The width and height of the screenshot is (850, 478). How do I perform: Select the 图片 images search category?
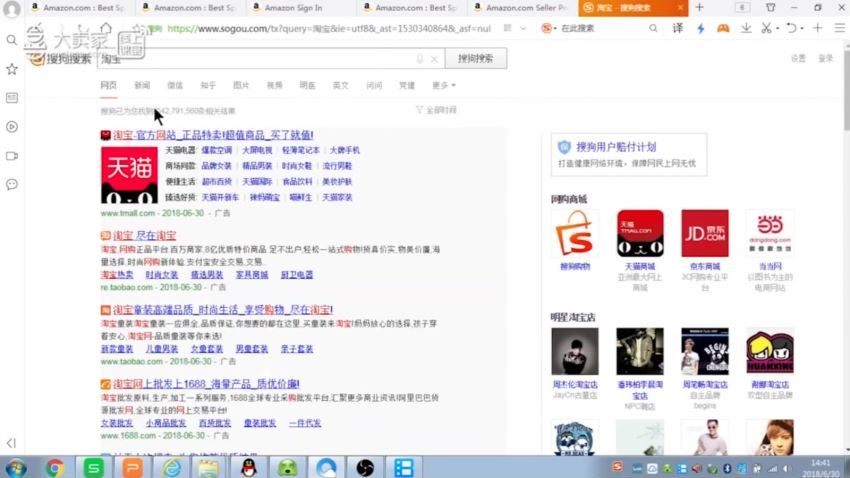click(241, 85)
